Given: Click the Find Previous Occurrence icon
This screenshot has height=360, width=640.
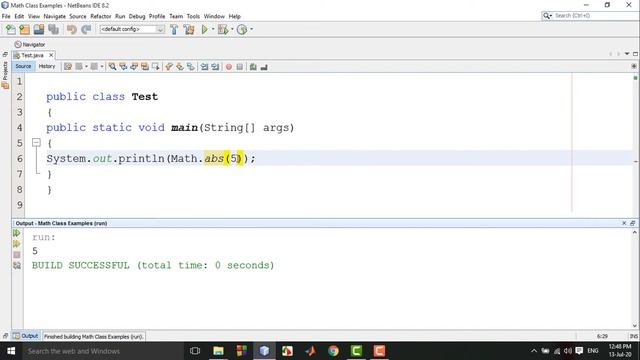Looking at the screenshot, I should [123, 67].
